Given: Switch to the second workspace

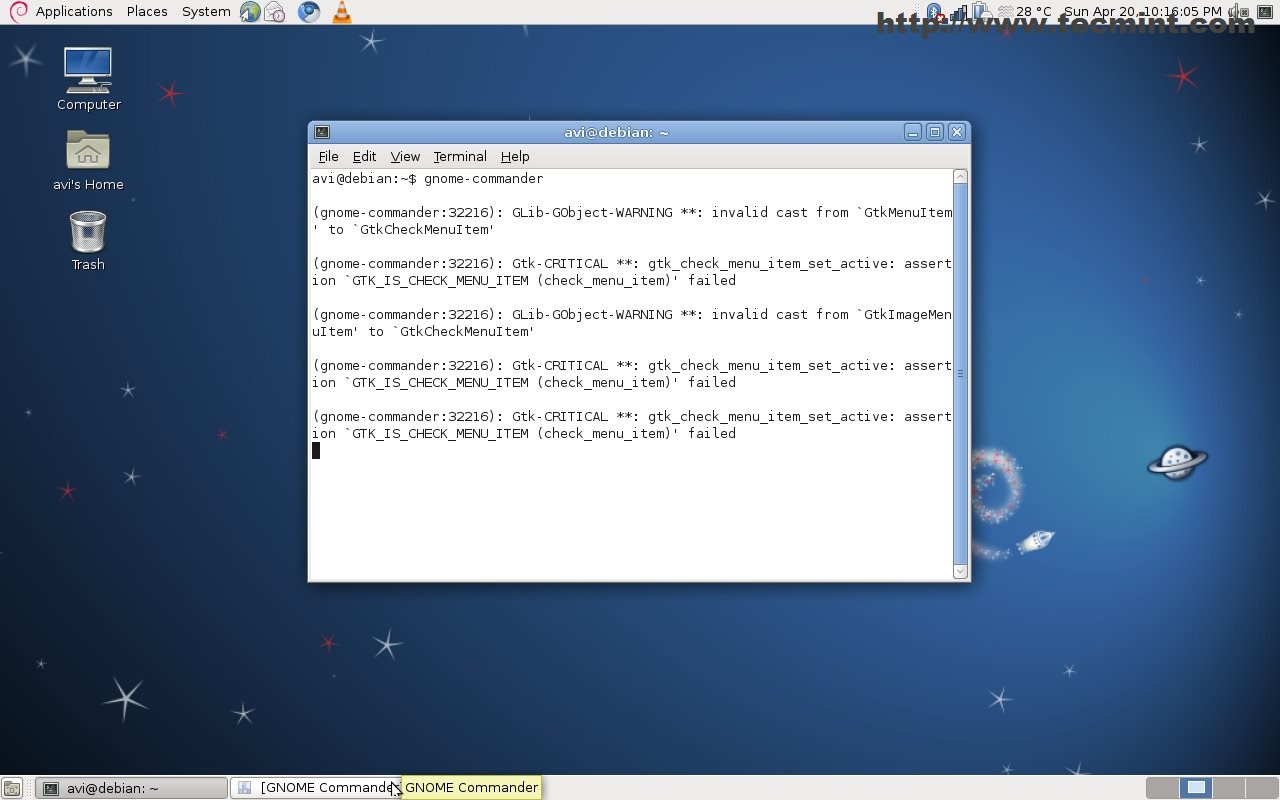Looking at the screenshot, I should (x=1196, y=788).
